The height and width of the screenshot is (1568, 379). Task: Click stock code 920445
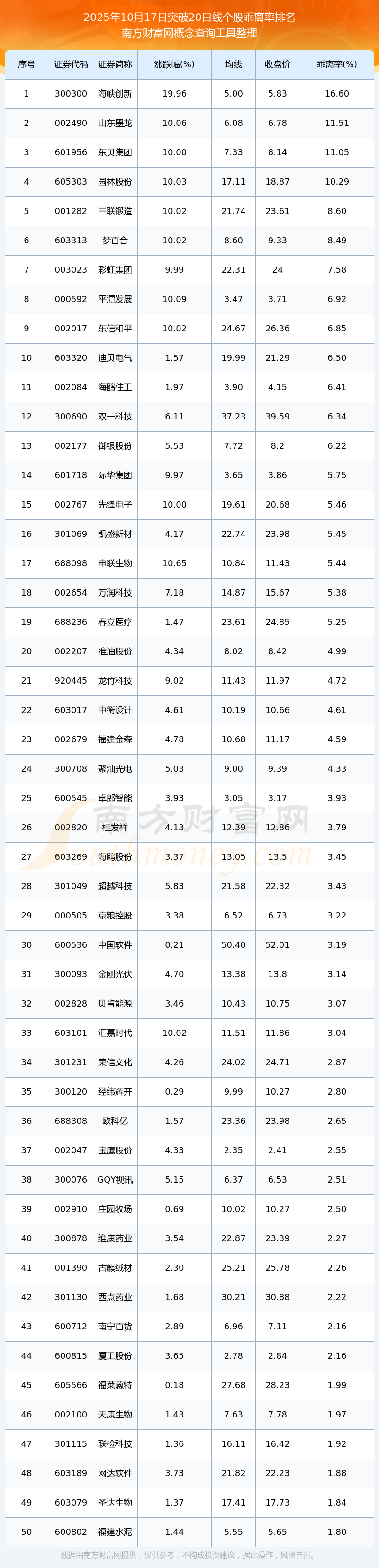tap(71, 680)
